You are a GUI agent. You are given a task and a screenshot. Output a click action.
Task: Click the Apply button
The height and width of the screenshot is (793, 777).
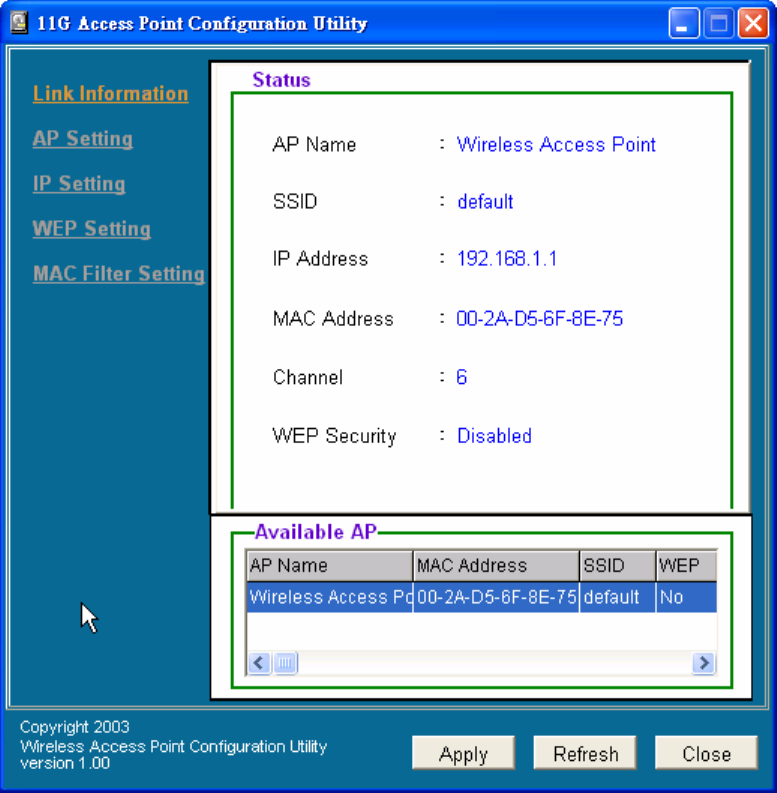(x=463, y=754)
